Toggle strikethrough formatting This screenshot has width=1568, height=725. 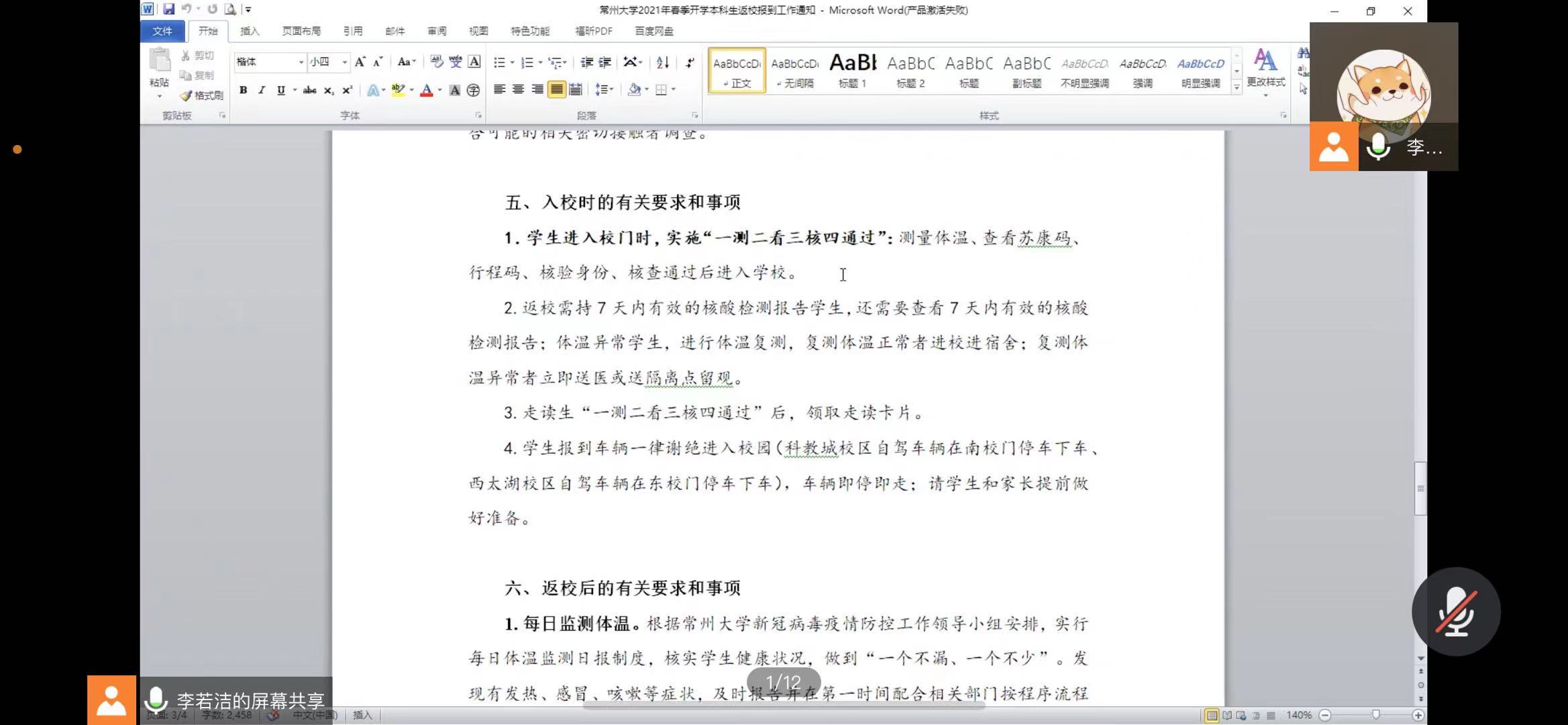point(309,90)
